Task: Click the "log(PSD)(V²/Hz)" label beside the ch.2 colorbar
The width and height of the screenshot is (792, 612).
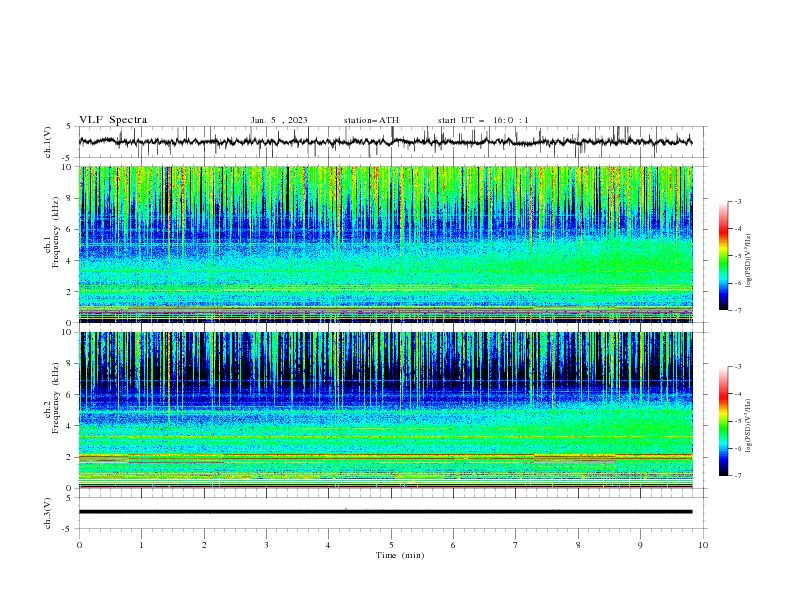Action: [749, 425]
